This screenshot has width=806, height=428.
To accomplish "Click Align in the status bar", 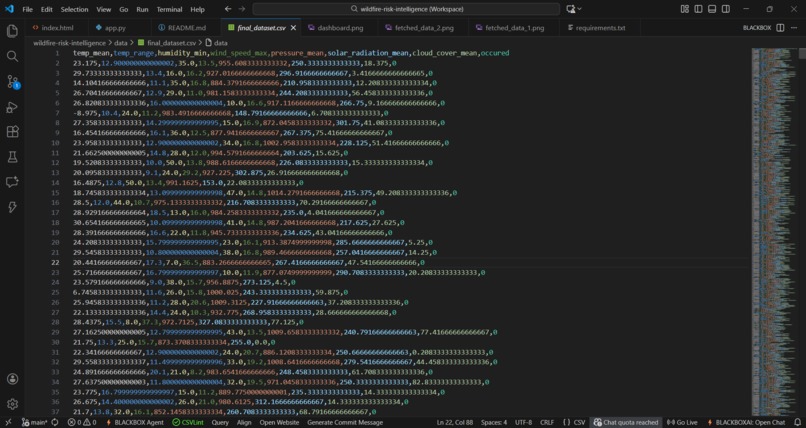I will pyautogui.click(x=244, y=422).
